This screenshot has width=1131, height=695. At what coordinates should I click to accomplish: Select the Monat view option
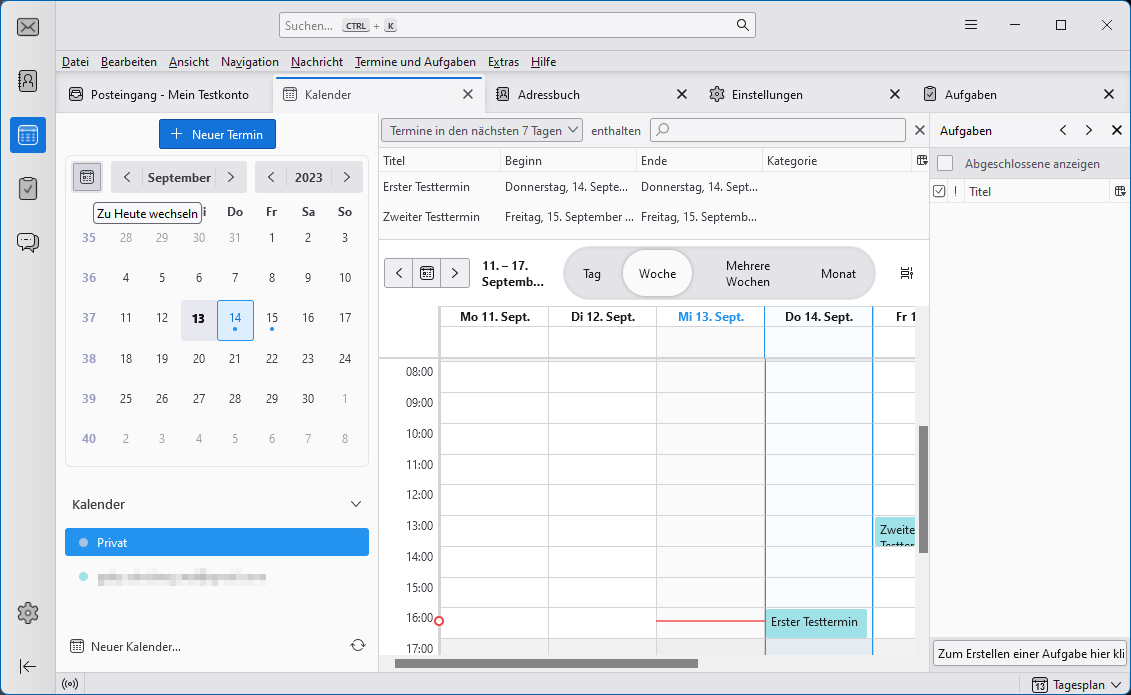tap(838, 273)
